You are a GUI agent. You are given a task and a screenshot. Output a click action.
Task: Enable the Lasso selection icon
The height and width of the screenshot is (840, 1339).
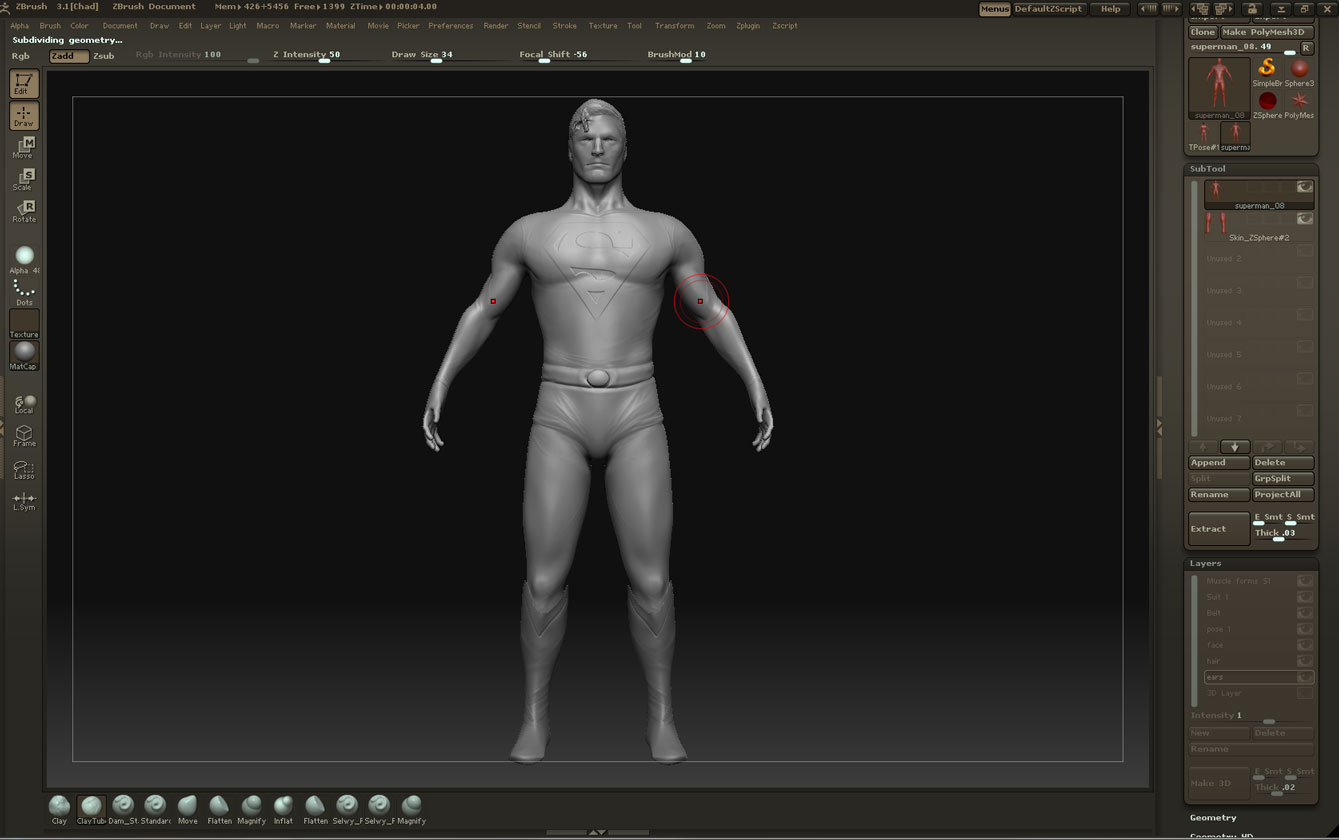[24, 468]
